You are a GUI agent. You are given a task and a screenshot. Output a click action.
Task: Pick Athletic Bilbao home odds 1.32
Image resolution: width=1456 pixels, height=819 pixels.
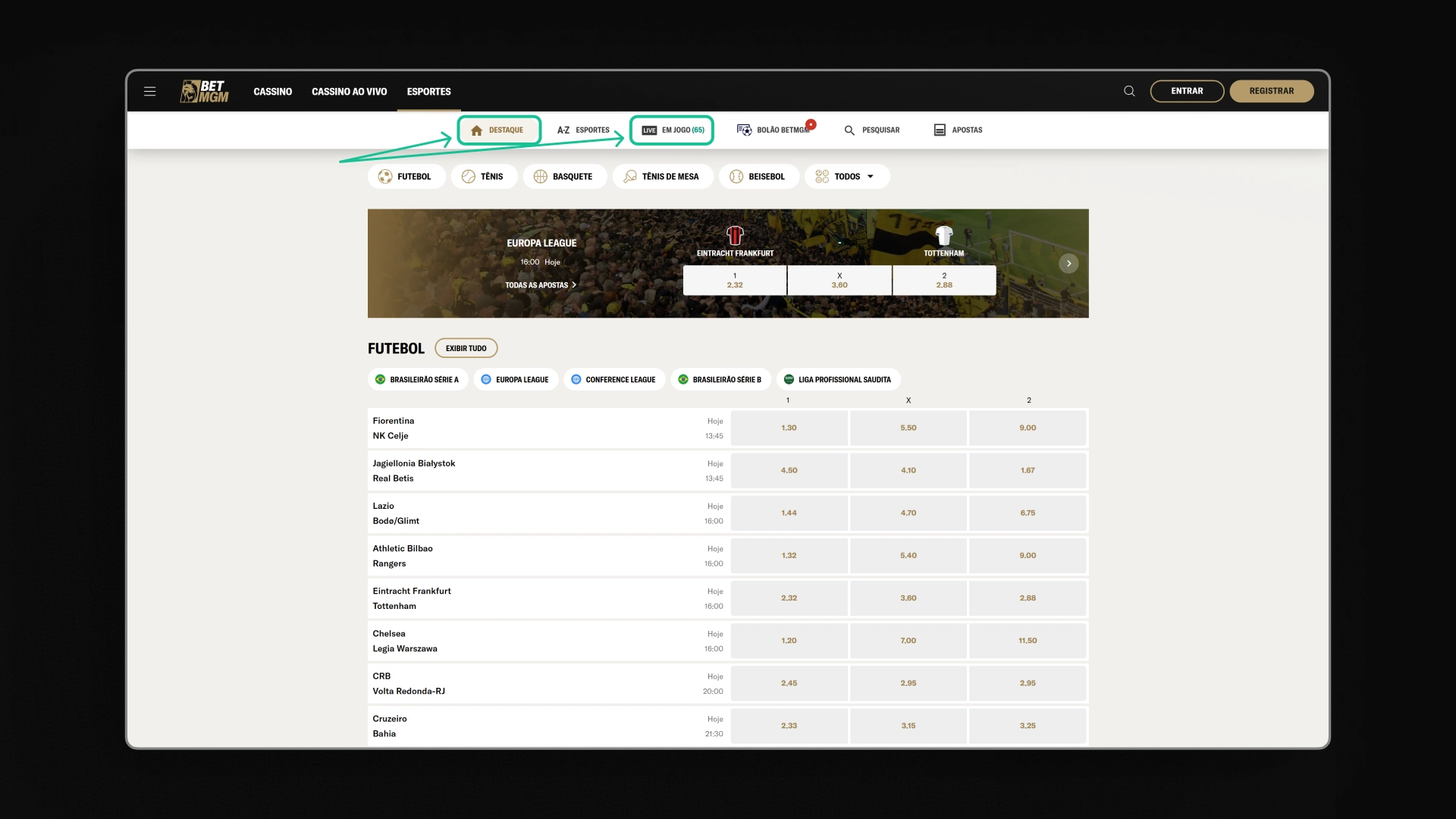tap(789, 555)
